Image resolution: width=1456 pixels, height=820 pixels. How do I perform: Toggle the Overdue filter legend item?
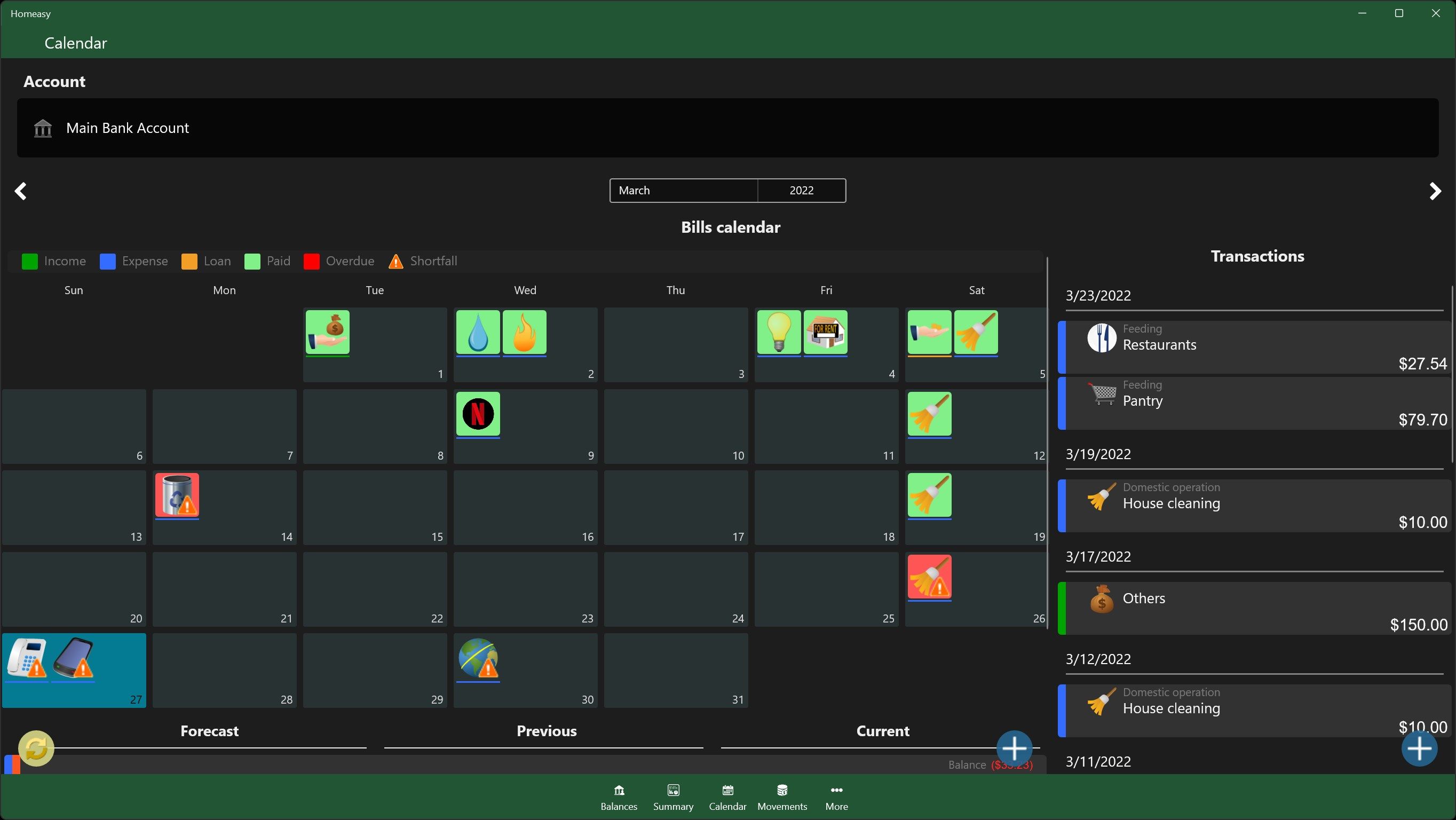tap(339, 261)
